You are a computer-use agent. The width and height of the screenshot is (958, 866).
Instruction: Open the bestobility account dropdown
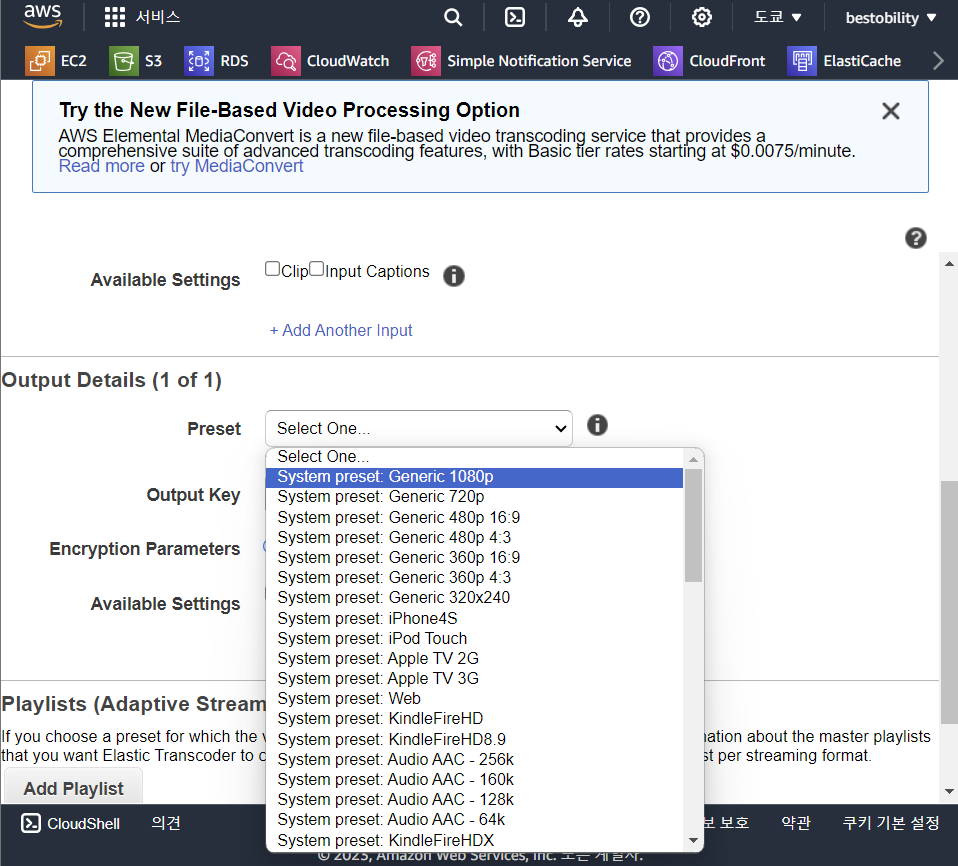[891, 18]
